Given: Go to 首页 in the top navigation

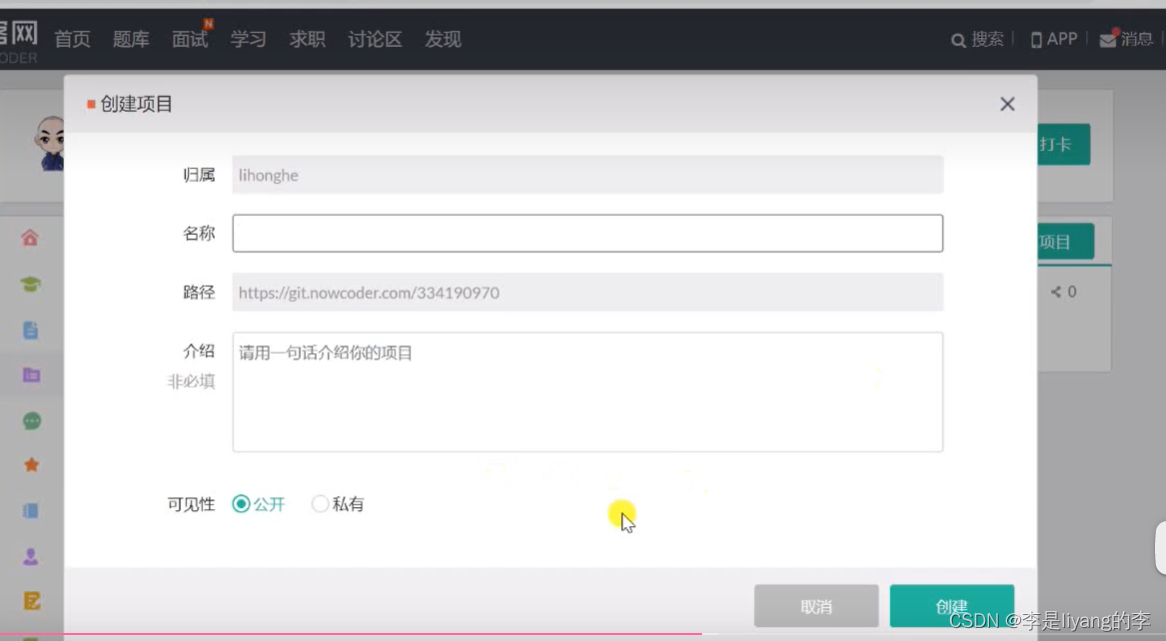Looking at the screenshot, I should point(72,39).
